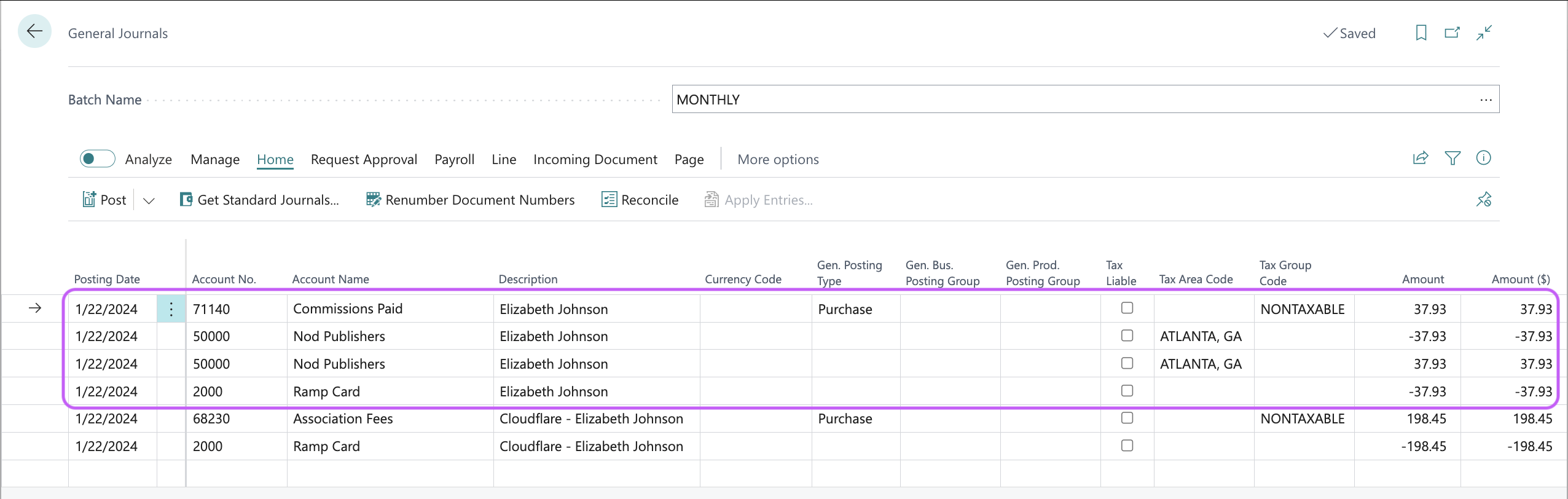This screenshot has width=1568, height=499.
Task: Open the Request Approval menu
Action: 364,159
